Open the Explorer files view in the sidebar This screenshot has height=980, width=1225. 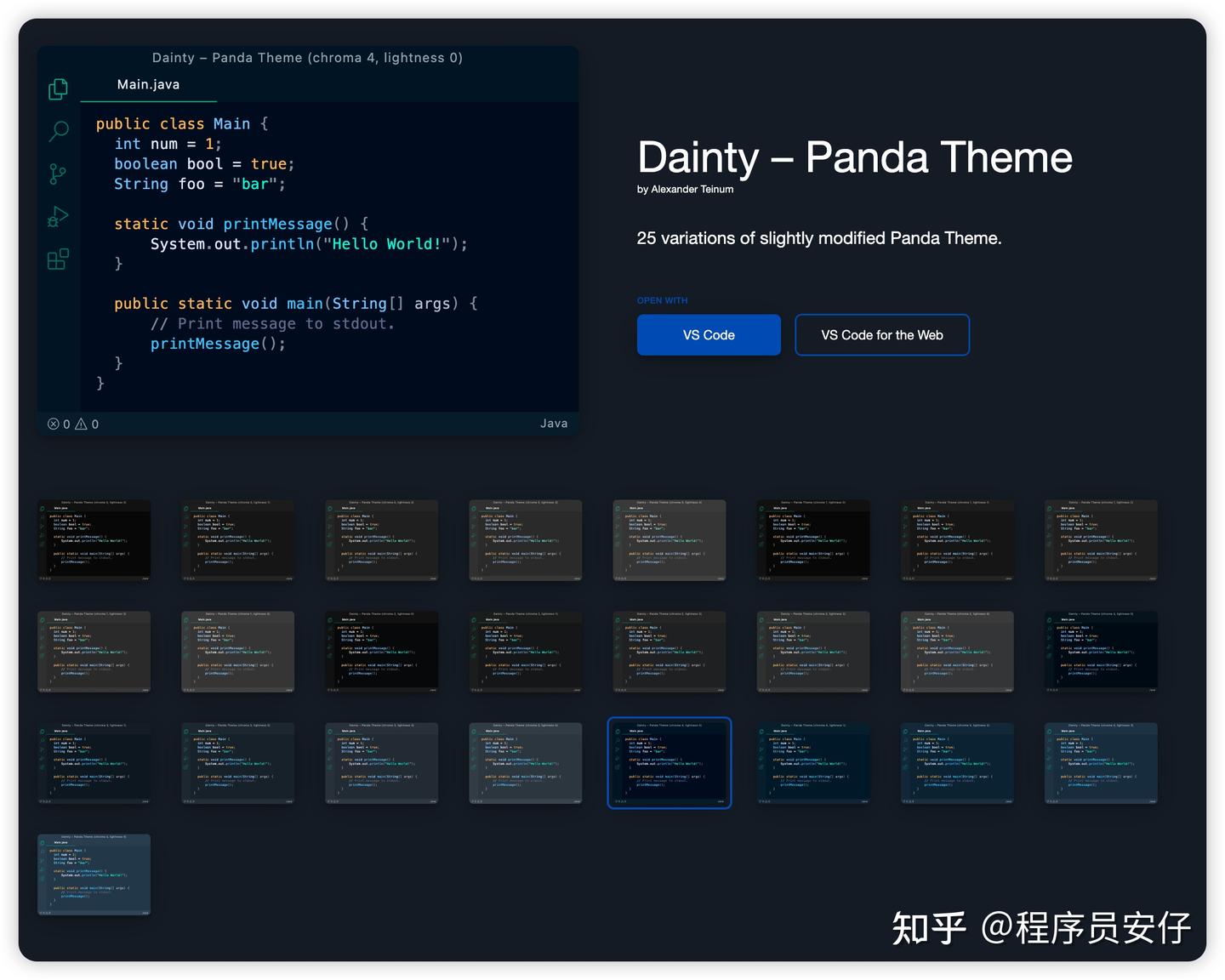(58, 88)
